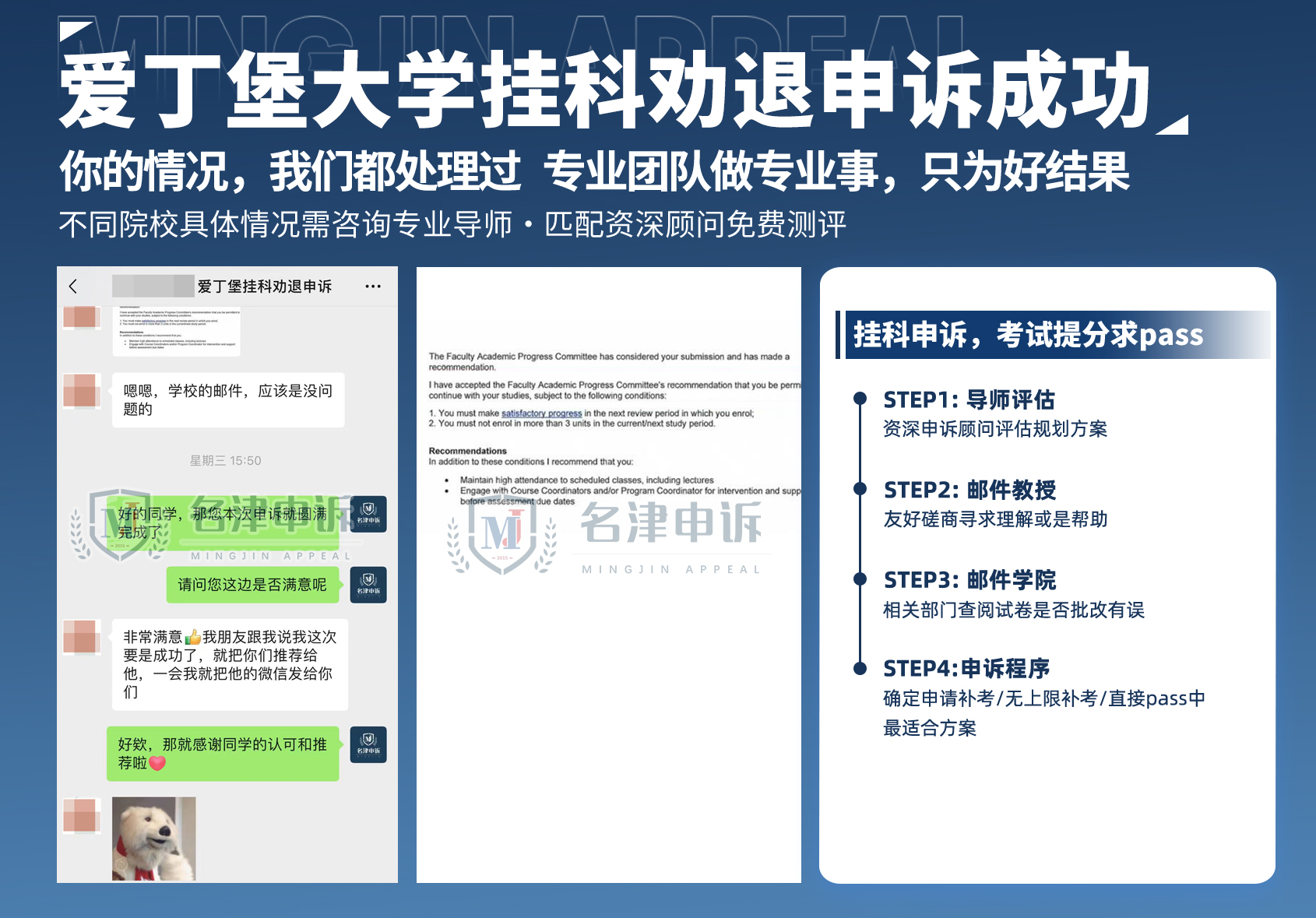The width and height of the screenshot is (1316, 918).
Task: Click the back arrow in chat header
Action: click(73, 287)
